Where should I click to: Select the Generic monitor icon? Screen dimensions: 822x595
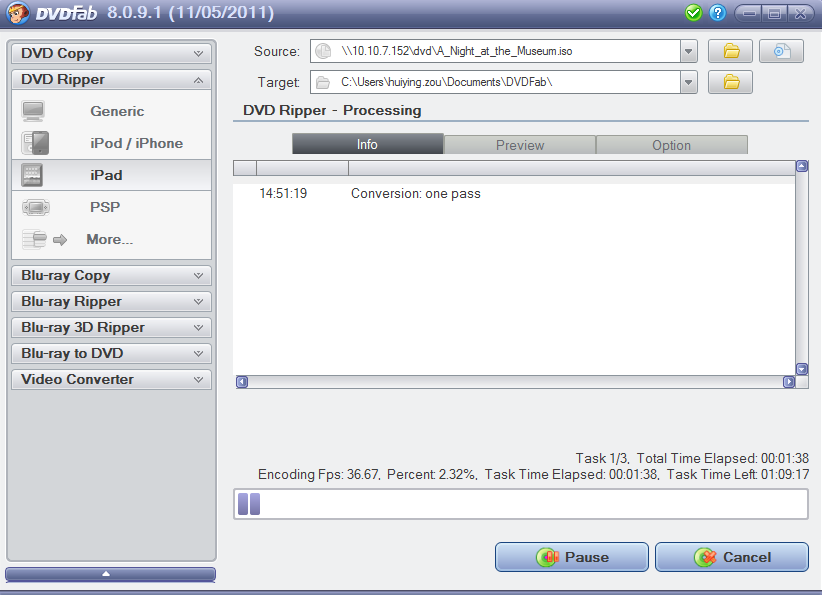[33, 111]
